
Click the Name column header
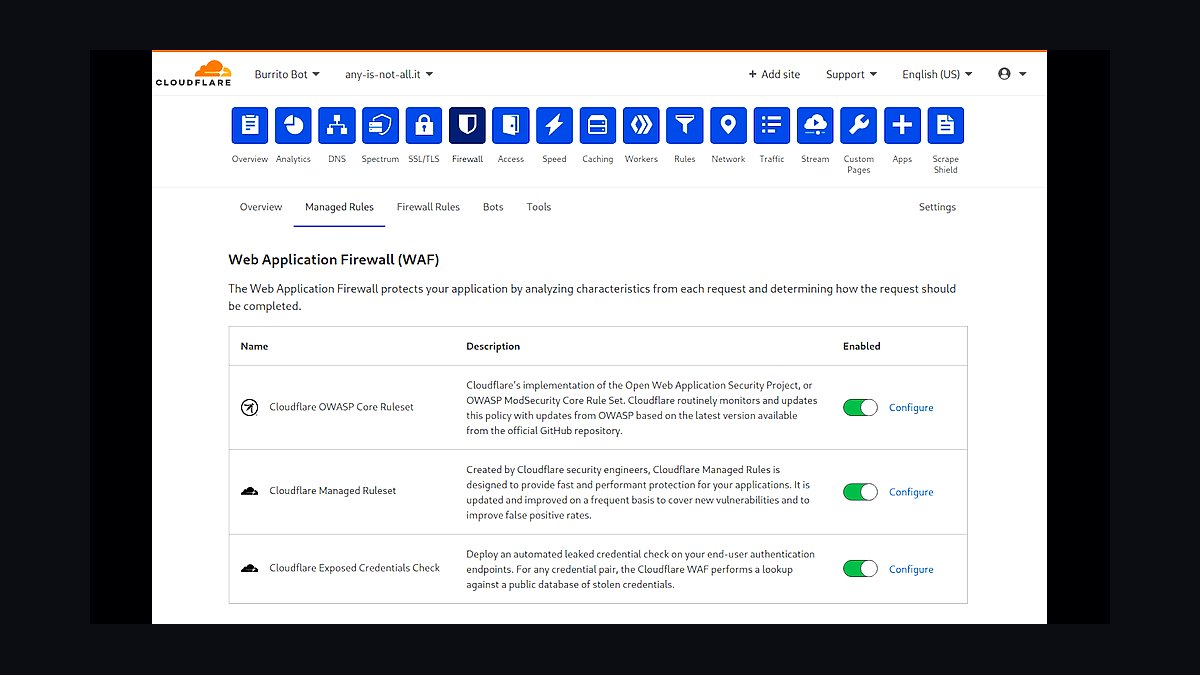254,346
